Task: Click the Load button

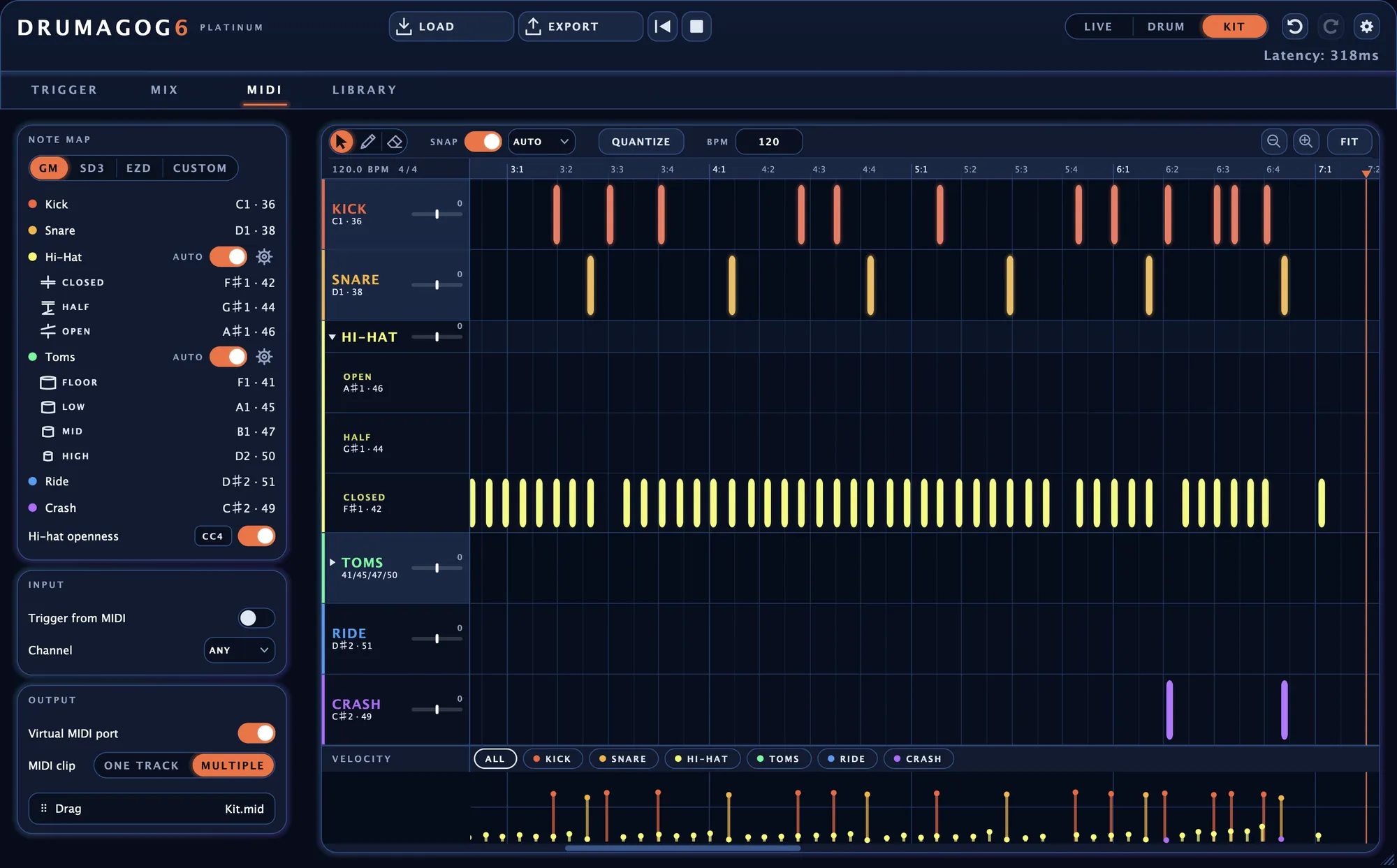Action: (451, 27)
